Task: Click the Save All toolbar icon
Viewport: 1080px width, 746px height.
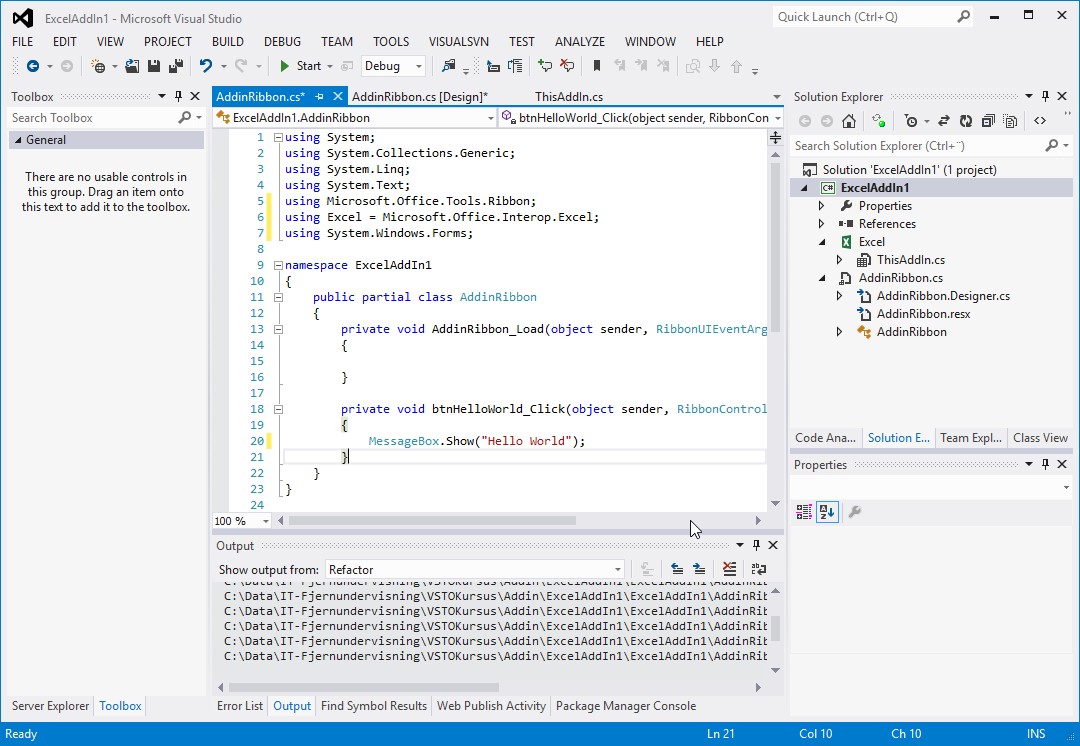Action: point(176,66)
